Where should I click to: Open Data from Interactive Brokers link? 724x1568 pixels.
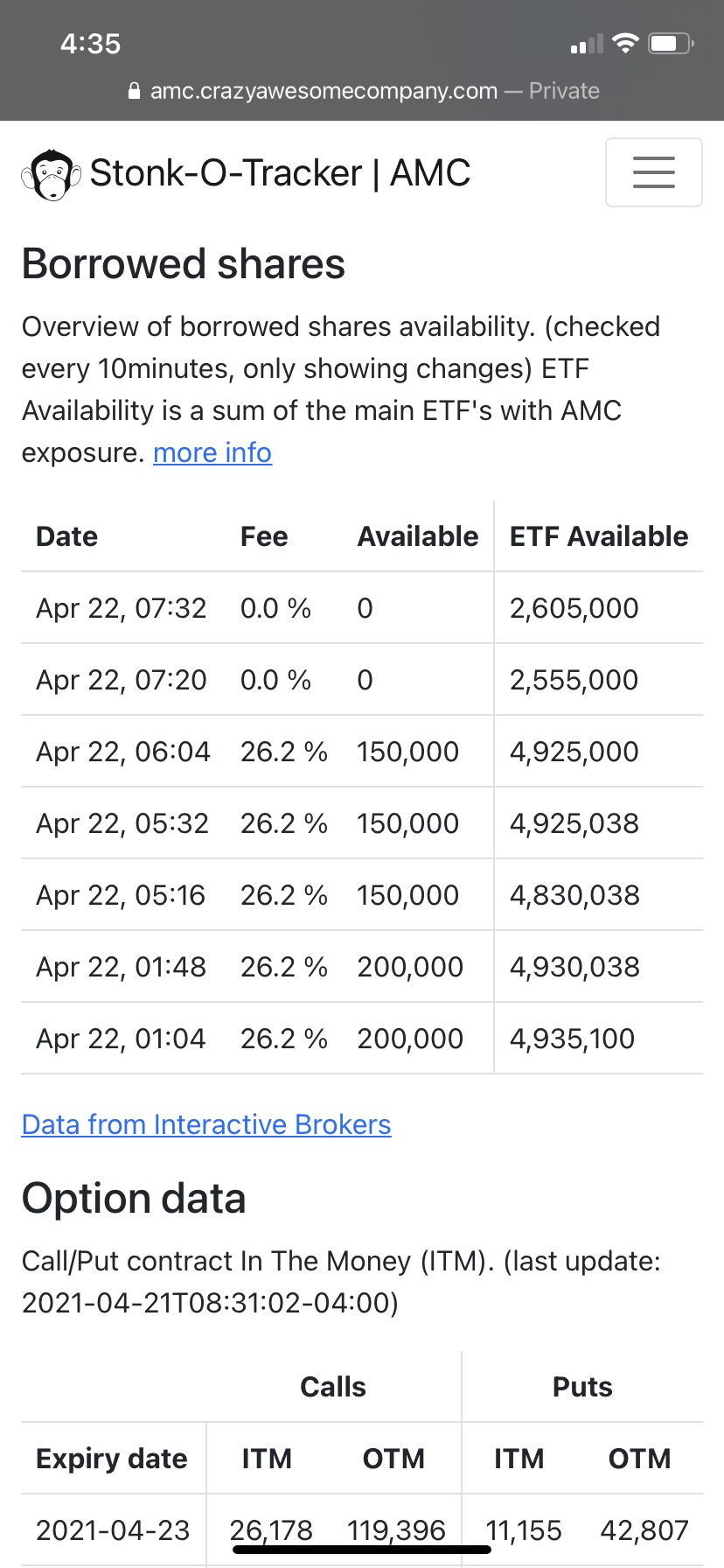click(206, 1124)
